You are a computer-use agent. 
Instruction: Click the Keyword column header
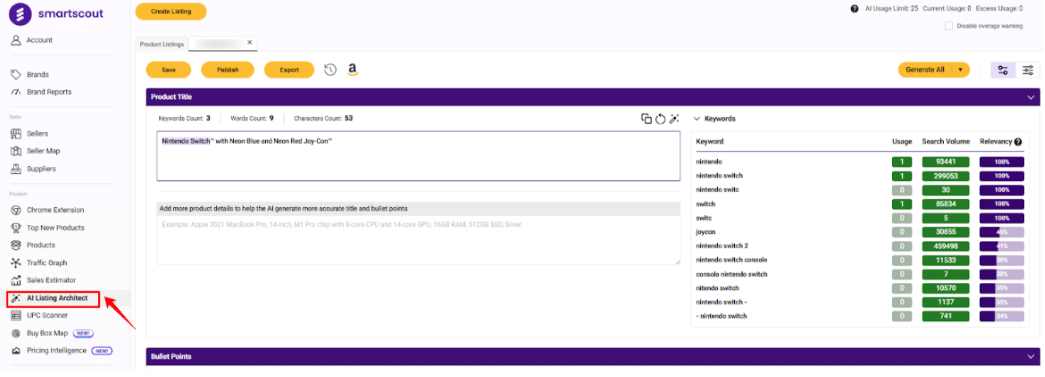coord(710,141)
